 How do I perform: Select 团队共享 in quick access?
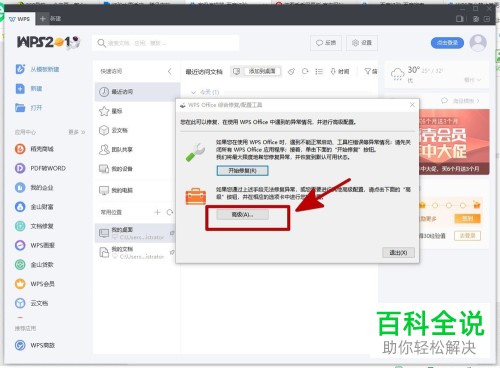pos(137,149)
